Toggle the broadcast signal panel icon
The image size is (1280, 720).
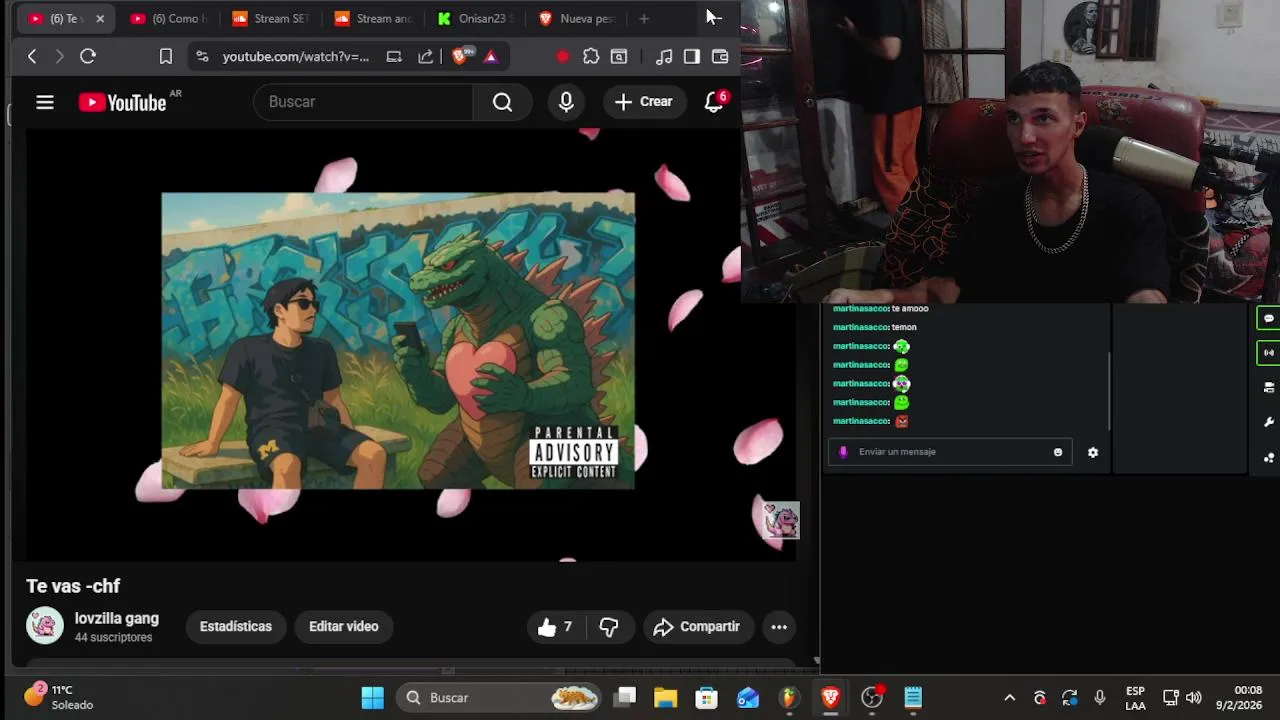pyautogui.click(x=1268, y=352)
